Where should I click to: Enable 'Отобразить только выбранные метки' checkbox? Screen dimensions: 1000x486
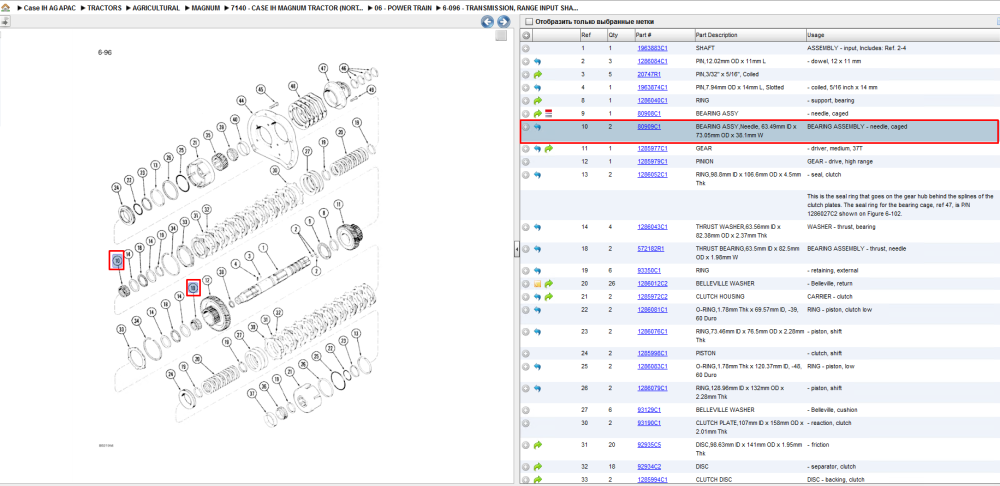pyautogui.click(x=528, y=22)
